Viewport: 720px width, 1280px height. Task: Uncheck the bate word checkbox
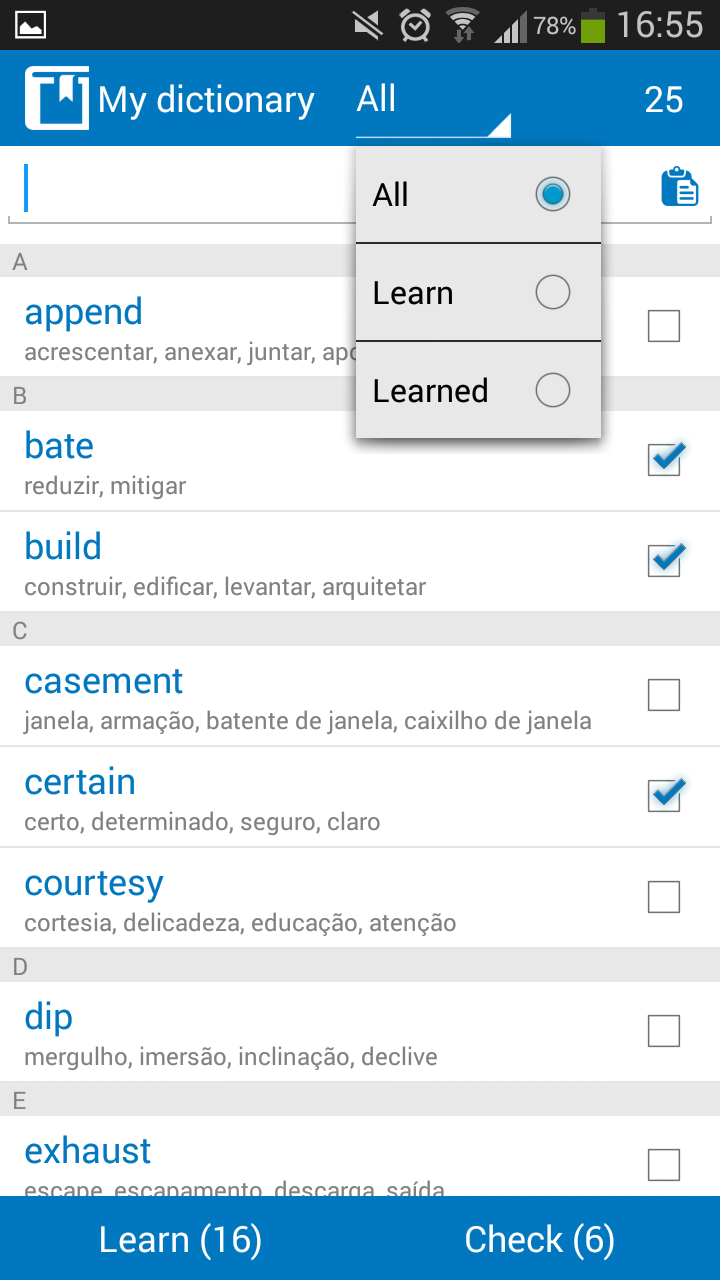point(664,460)
